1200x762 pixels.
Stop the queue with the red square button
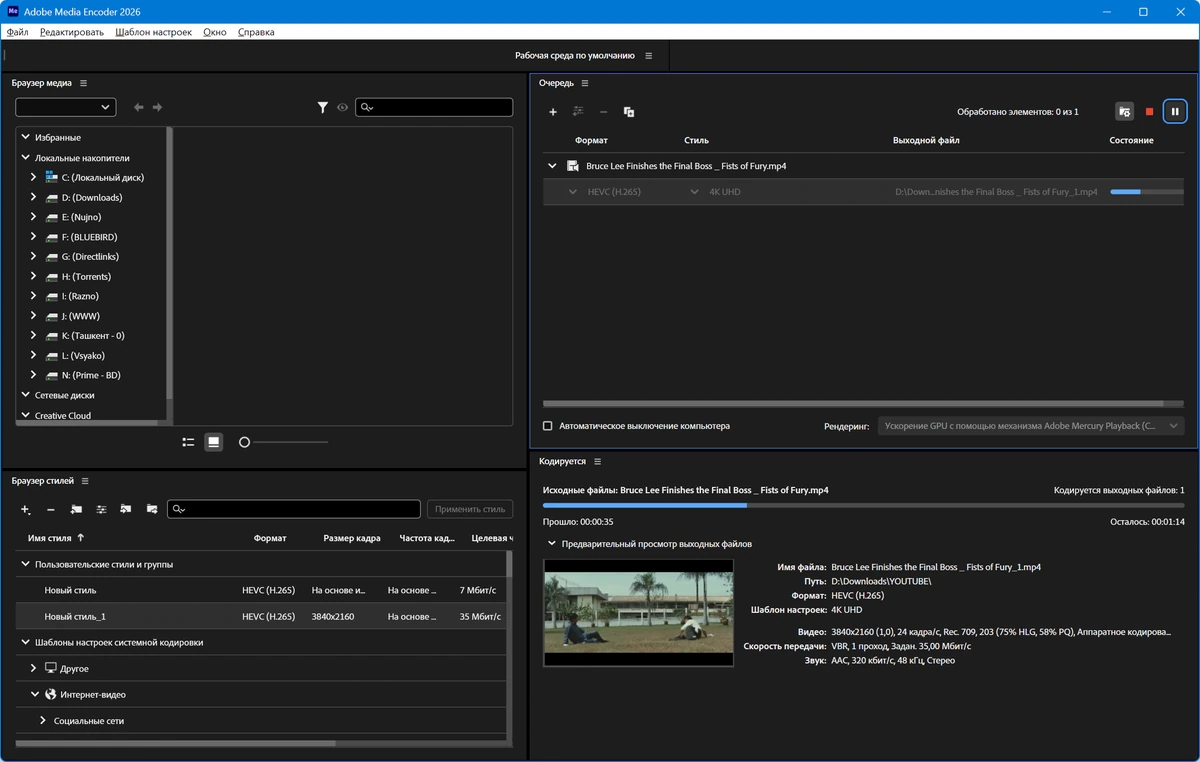(1149, 112)
